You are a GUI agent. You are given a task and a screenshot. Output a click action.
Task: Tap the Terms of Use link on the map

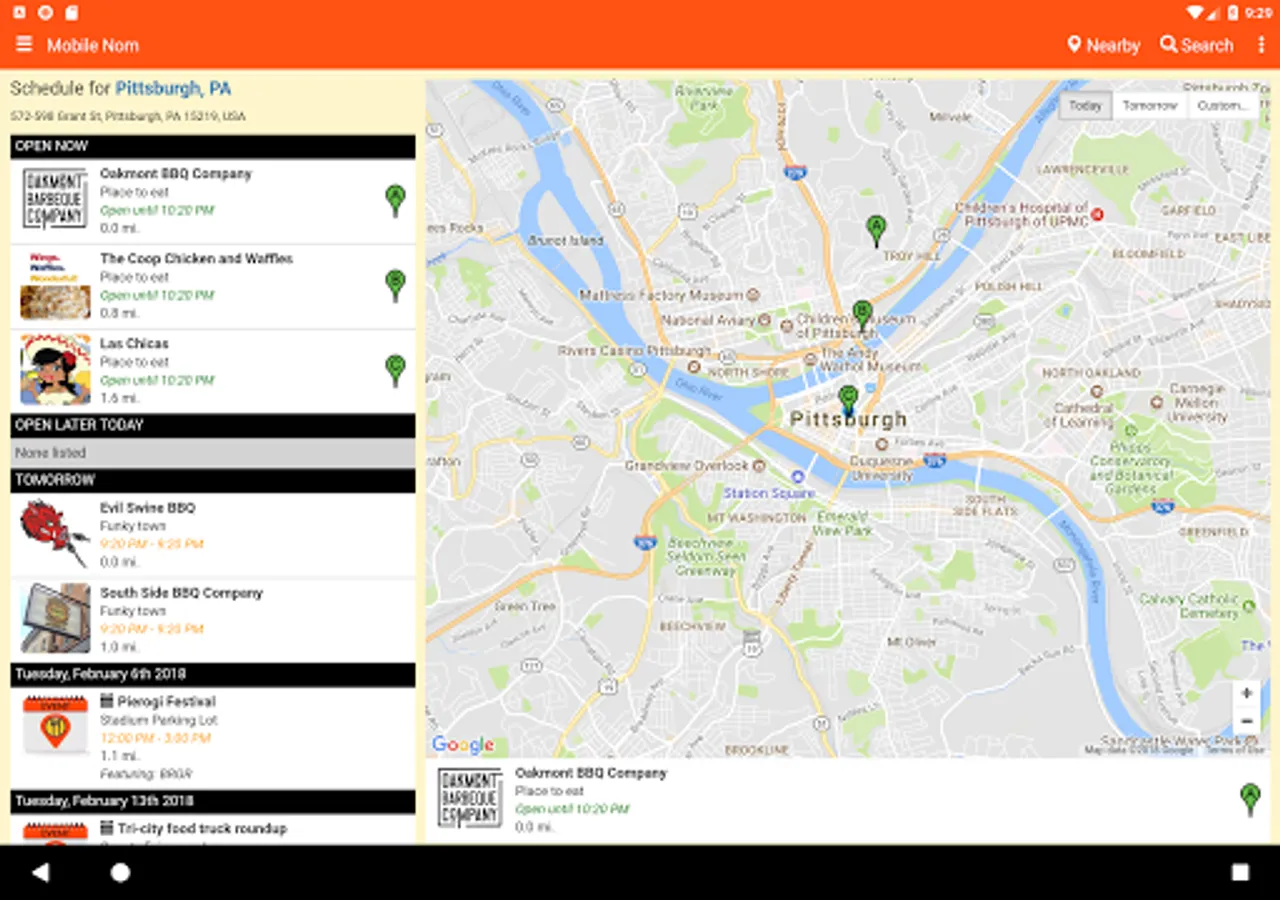point(1234,750)
